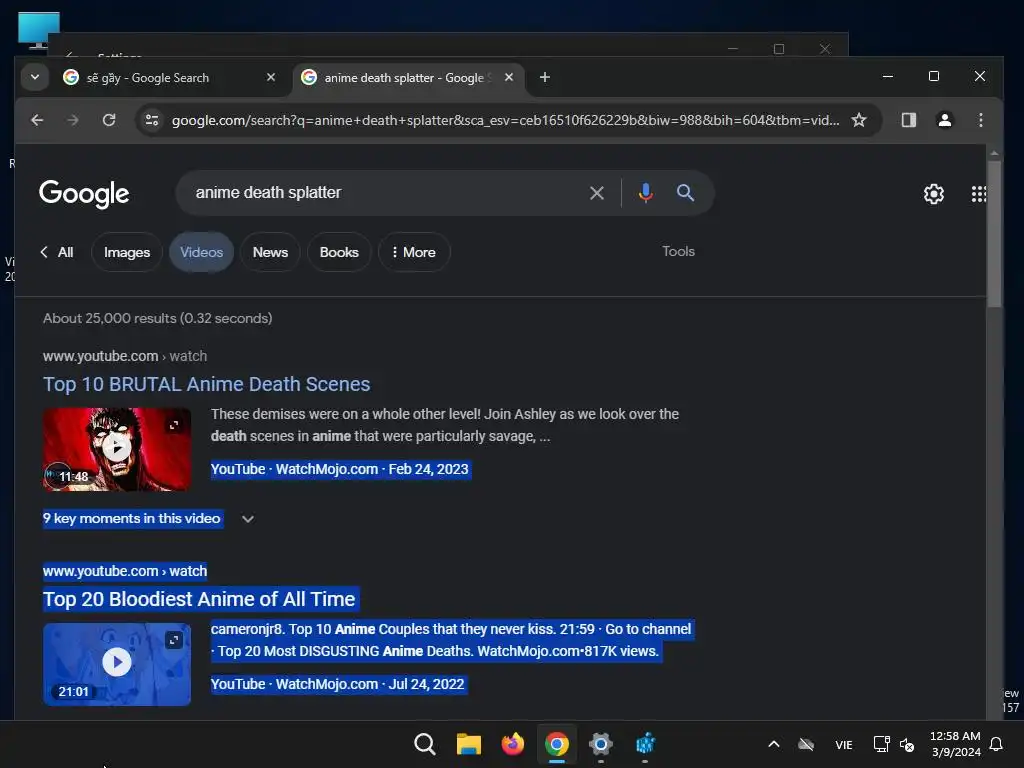Click the crossed-out cloud tray icon
Screen dimensions: 1024x768
806,744
